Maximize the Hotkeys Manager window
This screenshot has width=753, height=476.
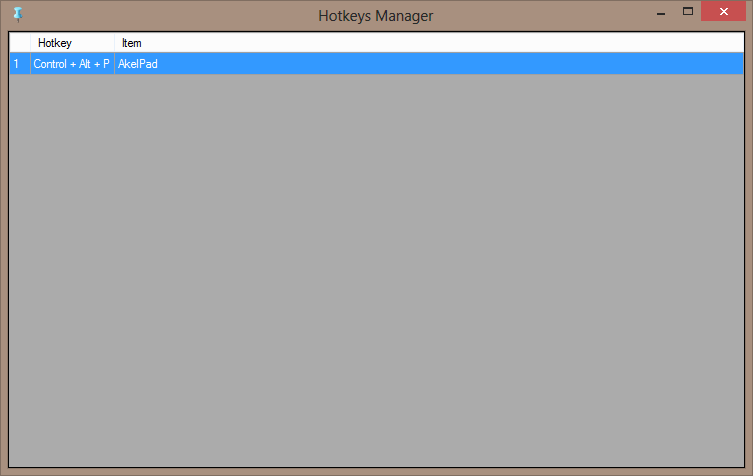pos(688,12)
